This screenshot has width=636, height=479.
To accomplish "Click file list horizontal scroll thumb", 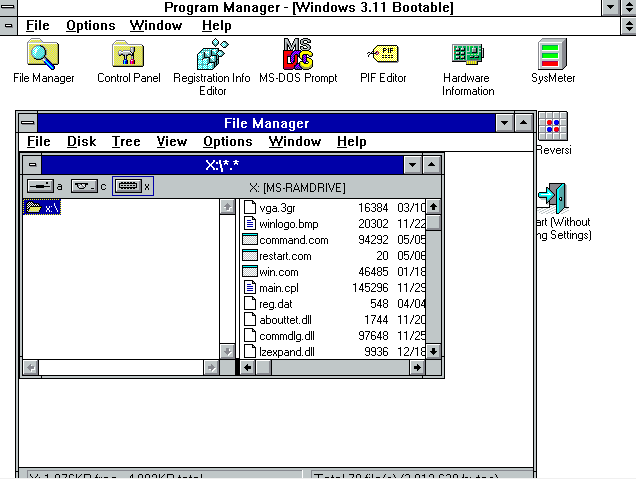I will tap(264, 367).
